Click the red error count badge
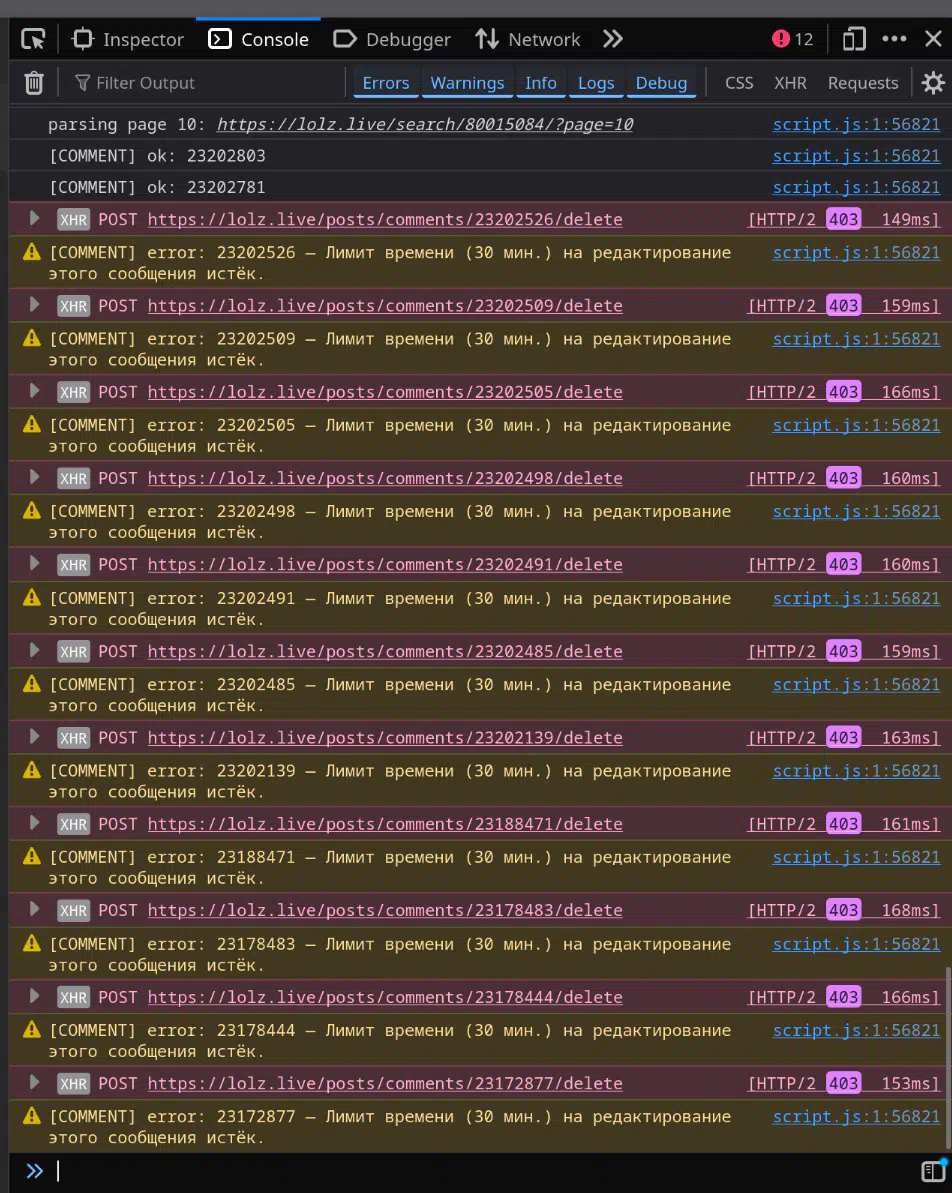The image size is (952, 1193). click(x=792, y=39)
